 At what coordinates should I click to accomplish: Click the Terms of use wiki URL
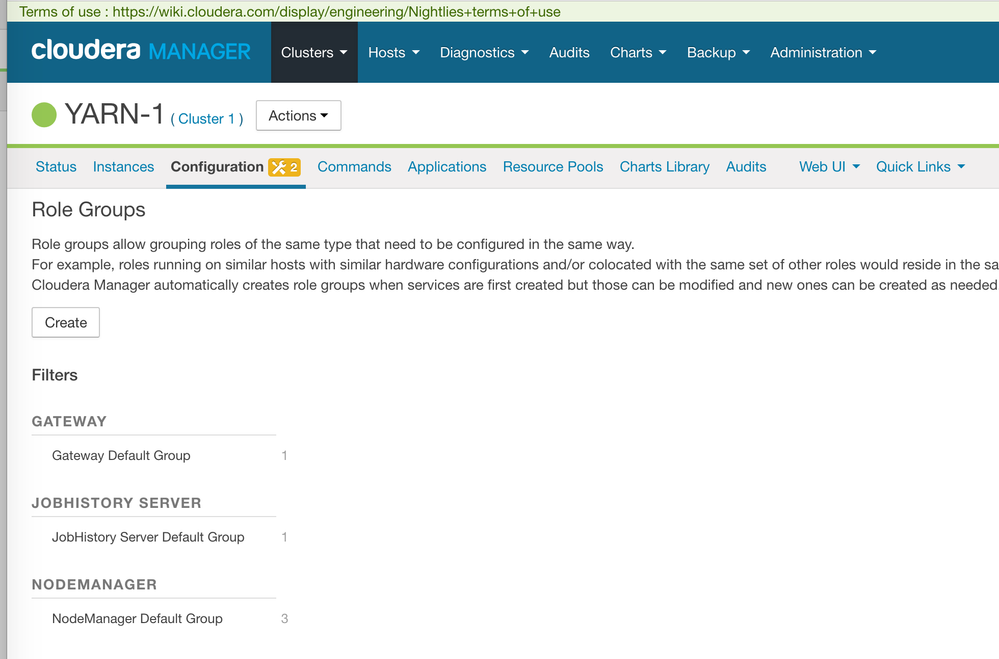pos(336,11)
